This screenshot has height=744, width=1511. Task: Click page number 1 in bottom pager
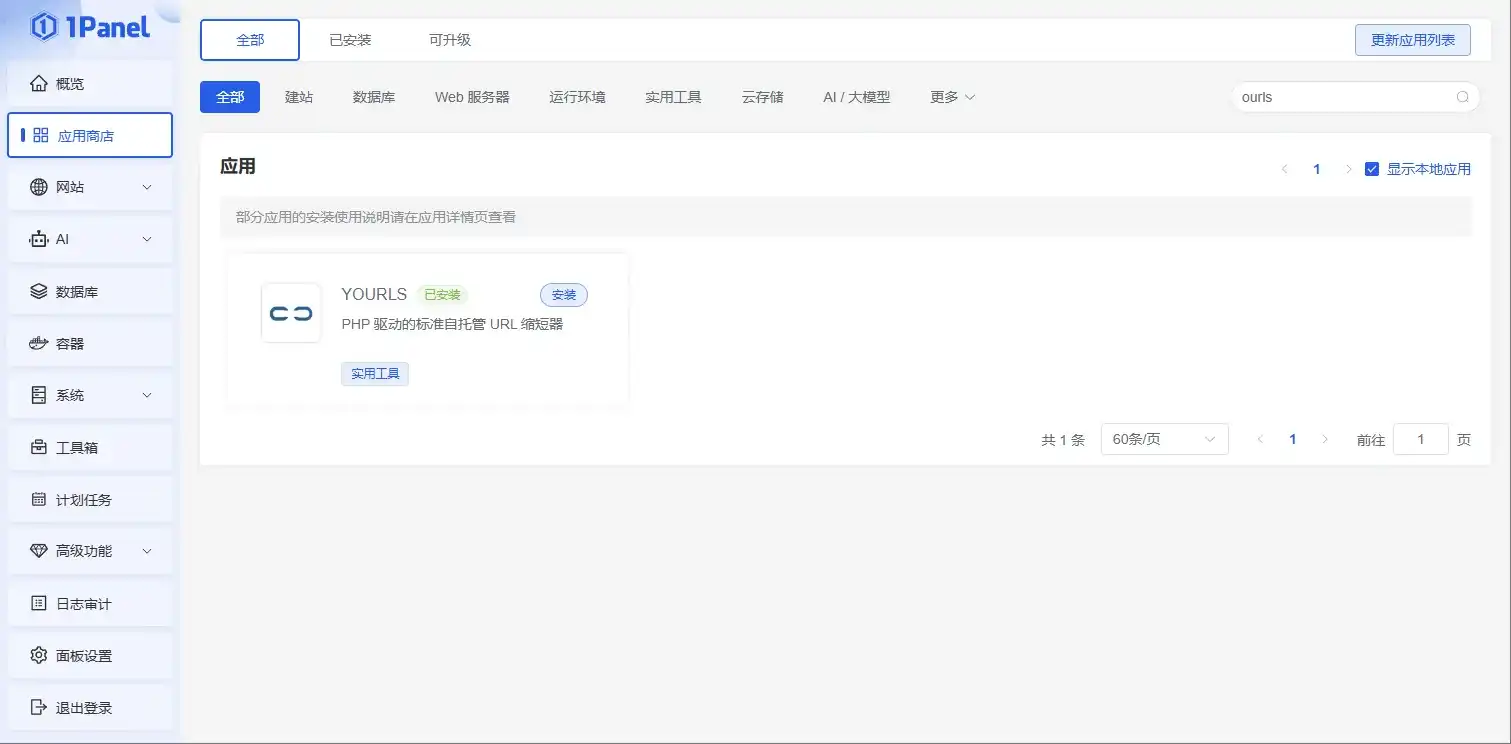point(1293,439)
